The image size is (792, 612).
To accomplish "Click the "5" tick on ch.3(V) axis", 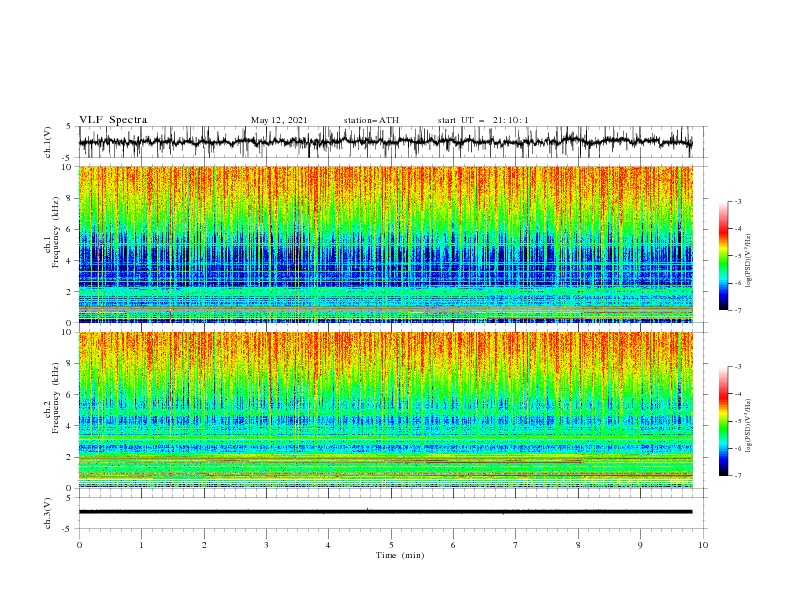I will [x=70, y=497].
